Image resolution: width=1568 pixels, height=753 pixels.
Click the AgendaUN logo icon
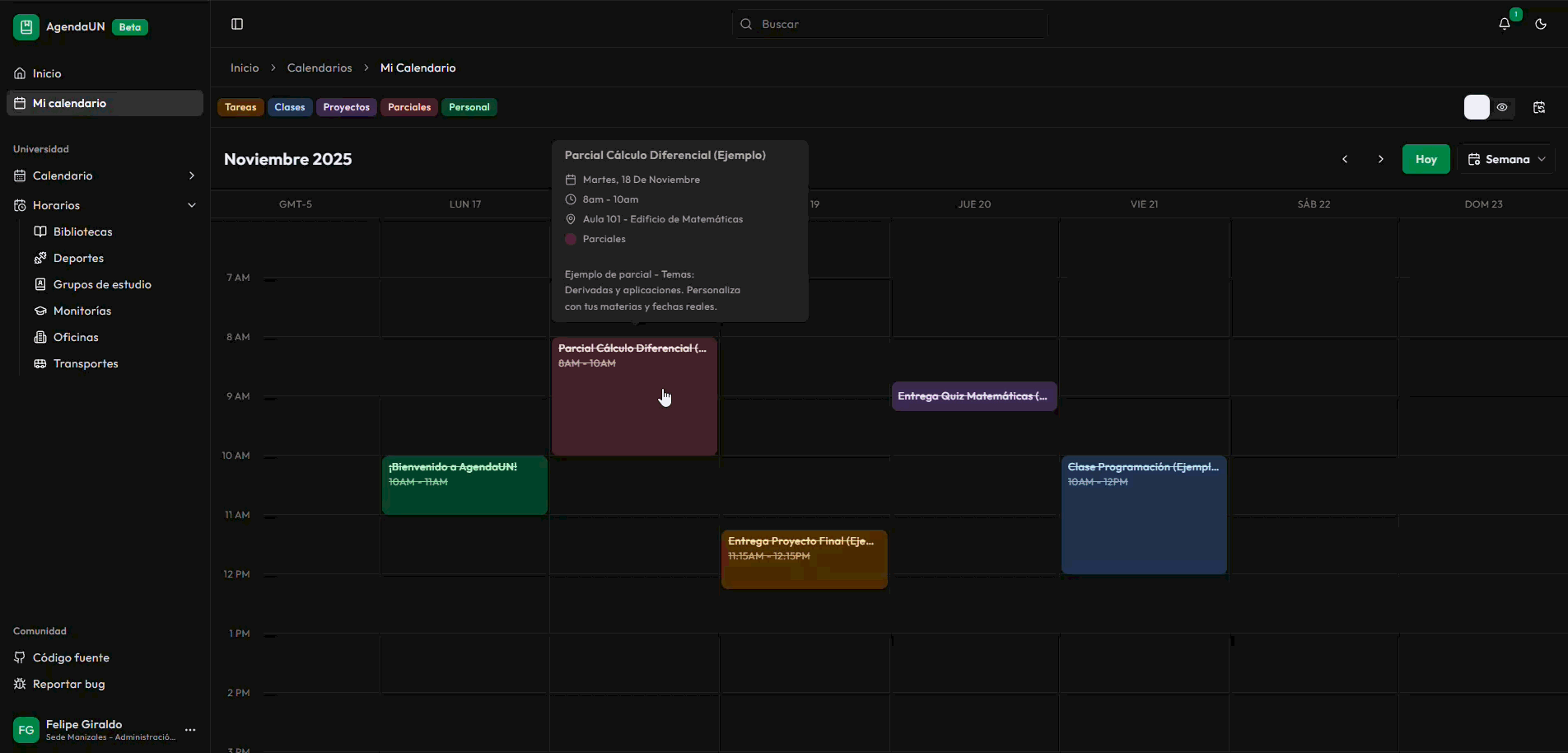point(26,27)
